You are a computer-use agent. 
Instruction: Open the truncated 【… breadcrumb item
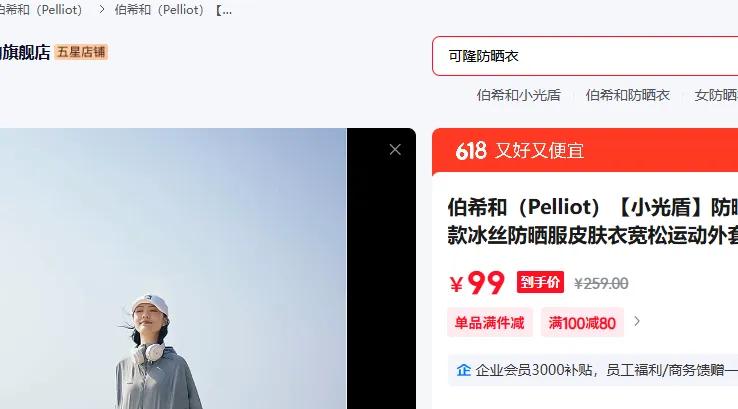tap(224, 9)
